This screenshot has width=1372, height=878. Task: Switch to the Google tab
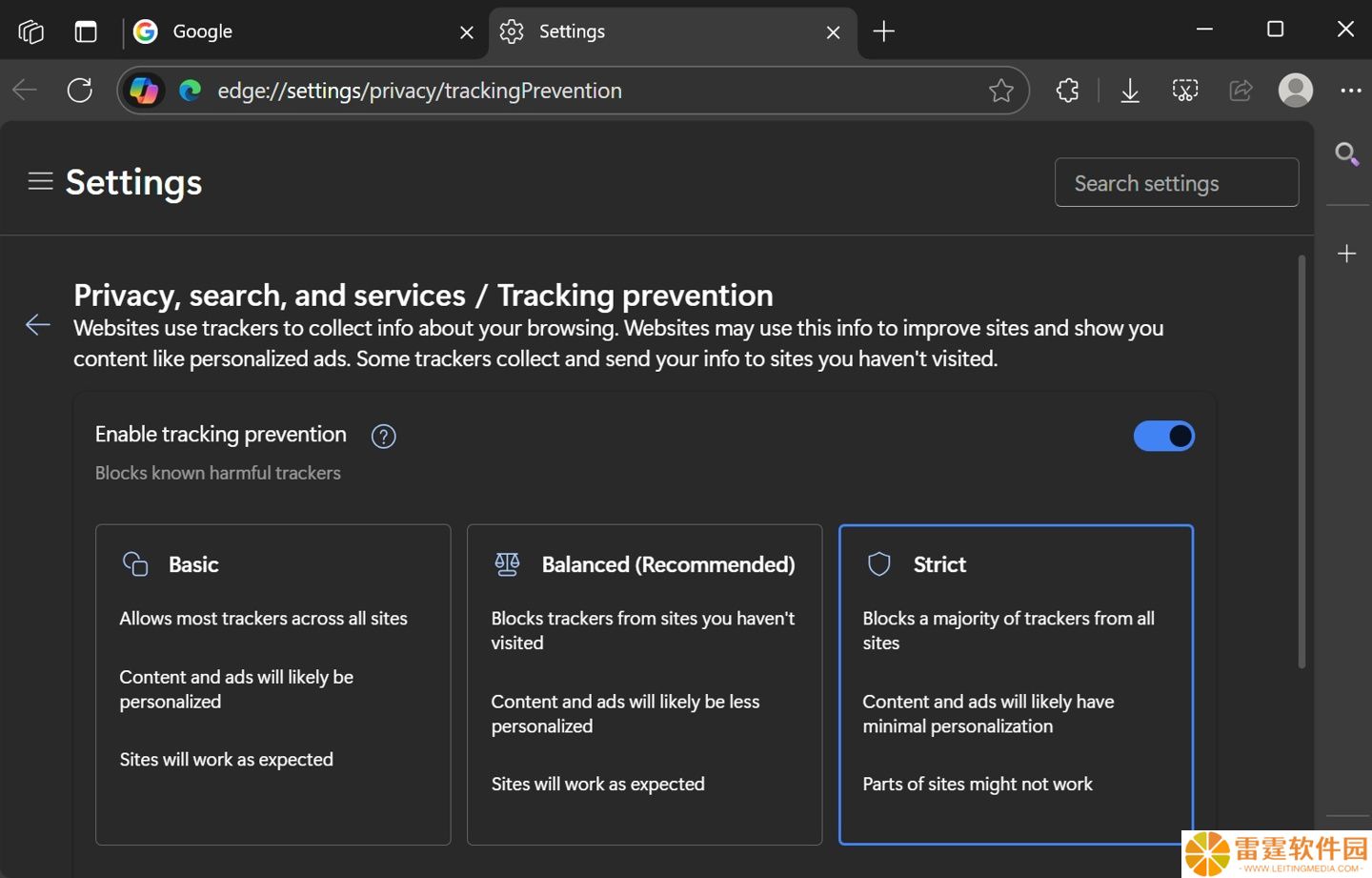(x=305, y=31)
